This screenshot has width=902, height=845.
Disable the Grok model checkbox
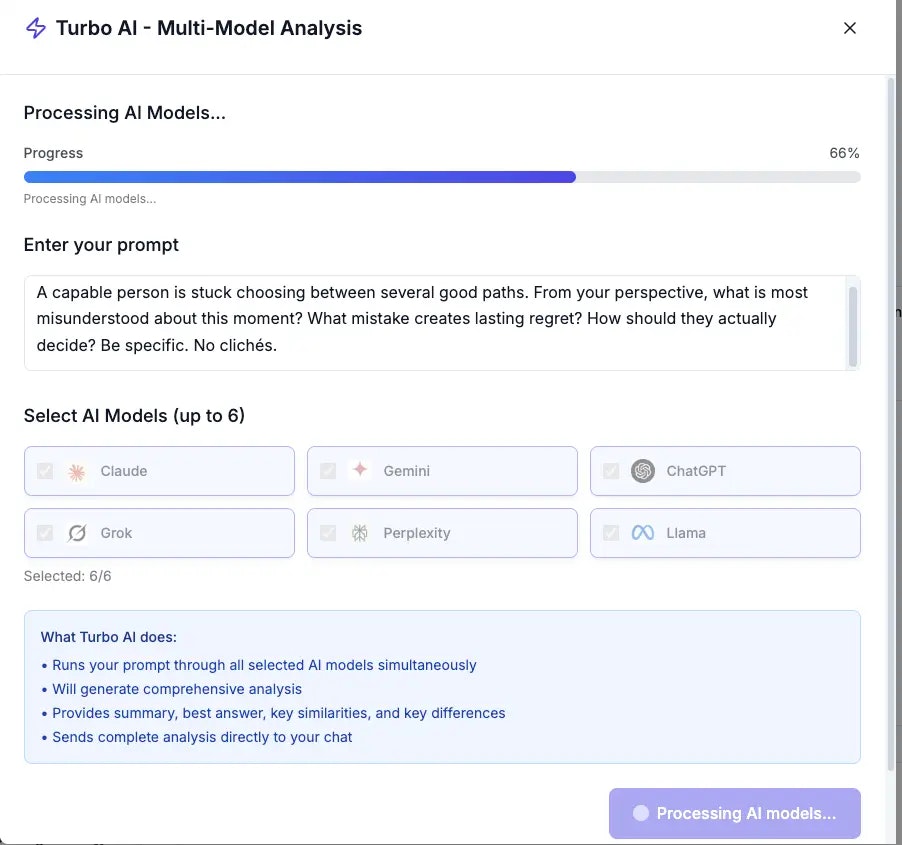tap(45, 533)
